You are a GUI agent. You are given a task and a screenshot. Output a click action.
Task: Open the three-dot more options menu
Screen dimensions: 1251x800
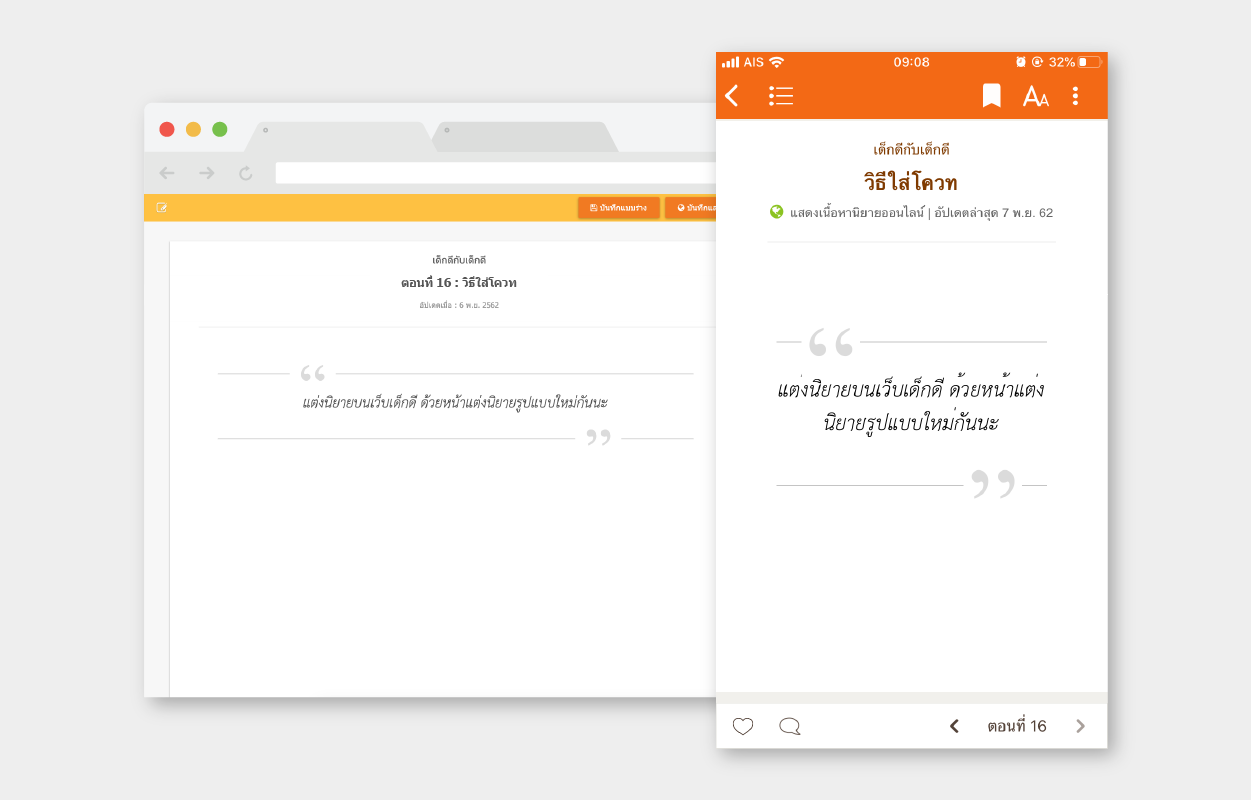(1075, 96)
